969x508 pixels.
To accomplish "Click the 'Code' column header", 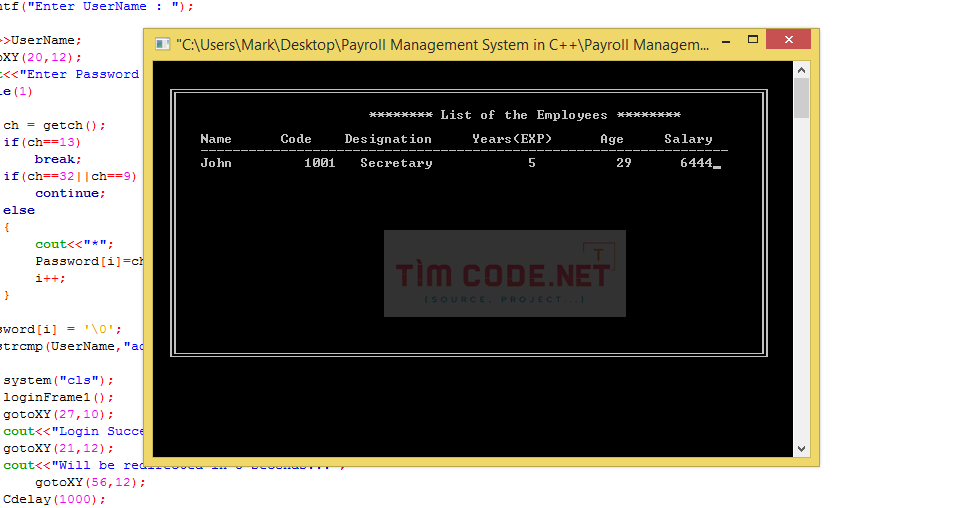I will pyautogui.click(x=295, y=139).
